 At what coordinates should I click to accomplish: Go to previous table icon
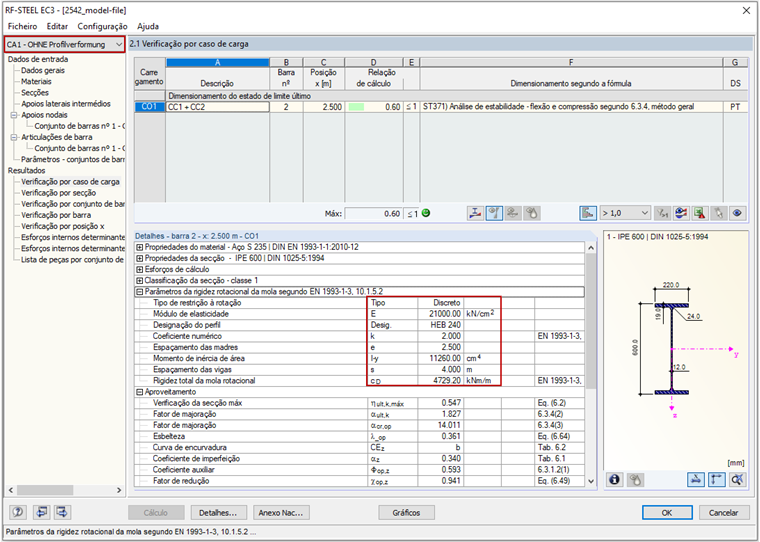click(x=41, y=512)
